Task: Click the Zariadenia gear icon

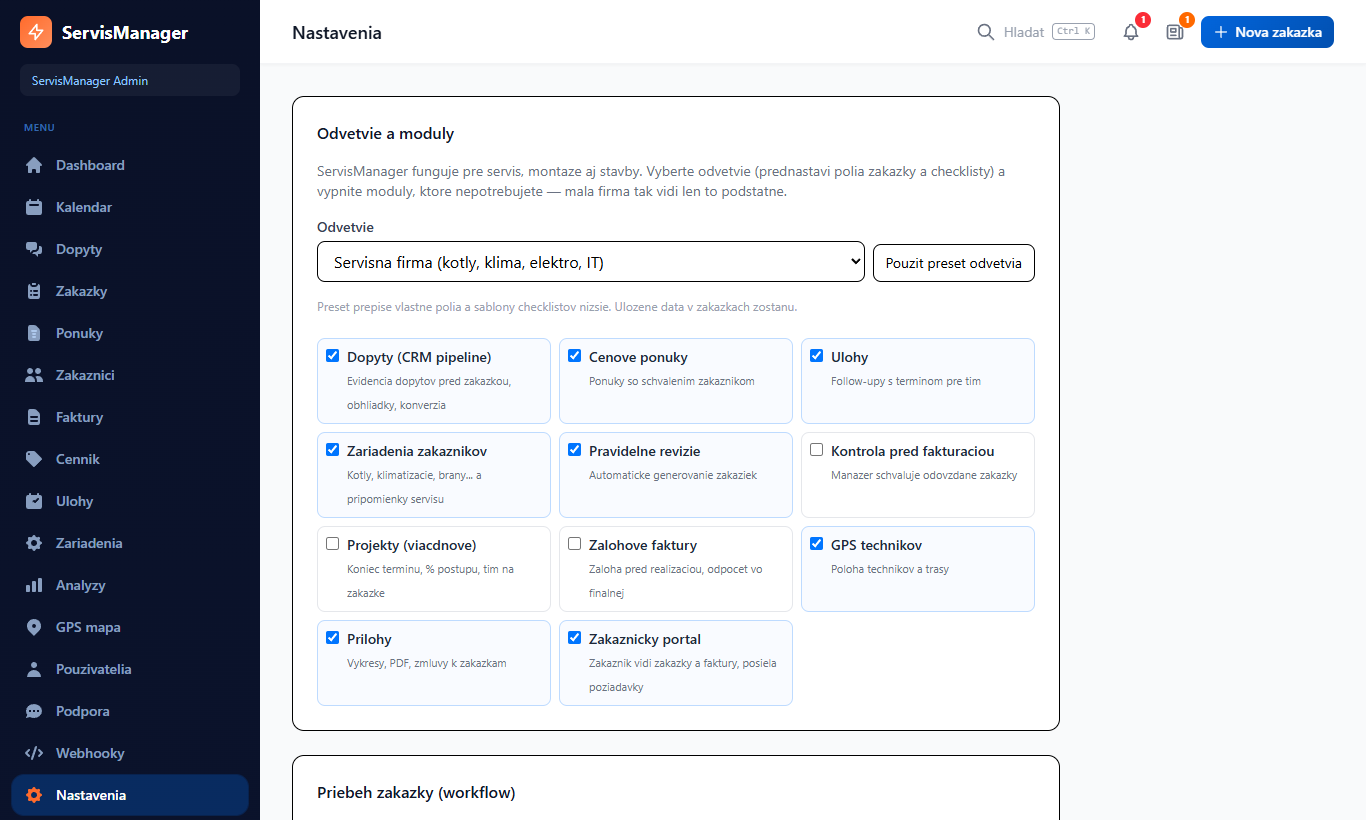Action: point(34,543)
